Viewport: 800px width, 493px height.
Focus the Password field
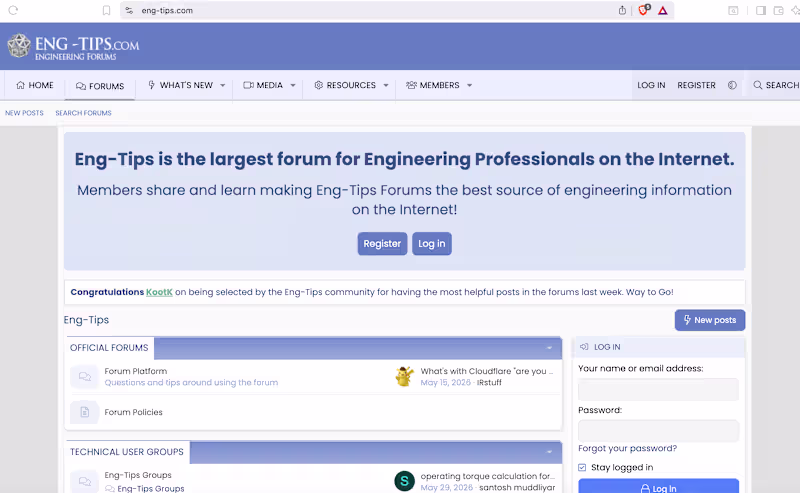(658, 431)
